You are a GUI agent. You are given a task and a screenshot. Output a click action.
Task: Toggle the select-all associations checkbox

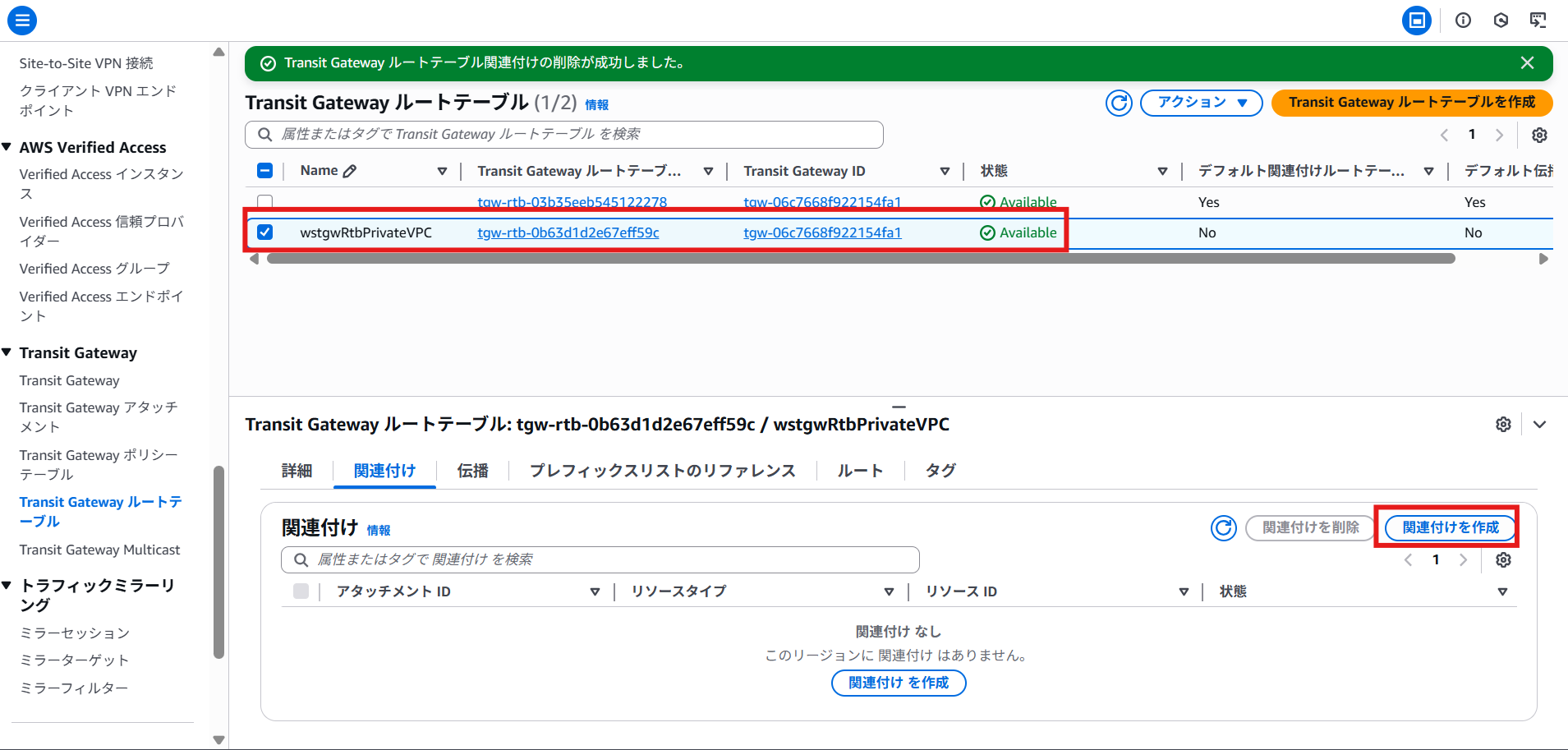click(x=301, y=591)
